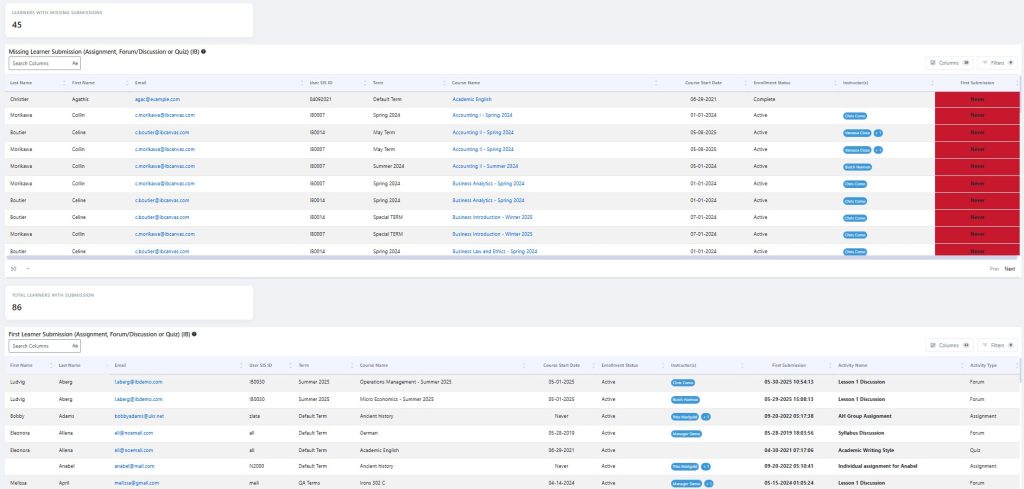The image size is (1024, 489).
Task: Toggle case-sensitive Aa in Missing Submission search
Action: [x=75, y=63]
